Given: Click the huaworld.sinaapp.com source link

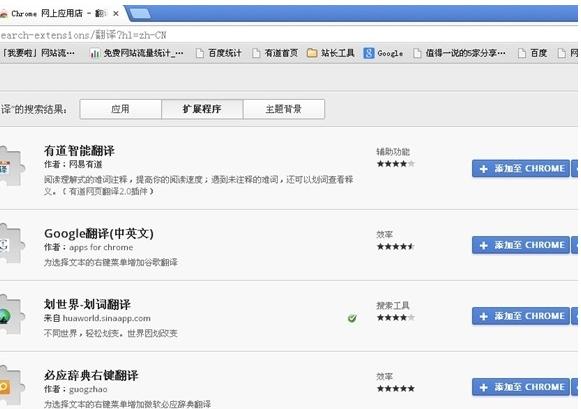Looking at the screenshot, I should point(107,318).
